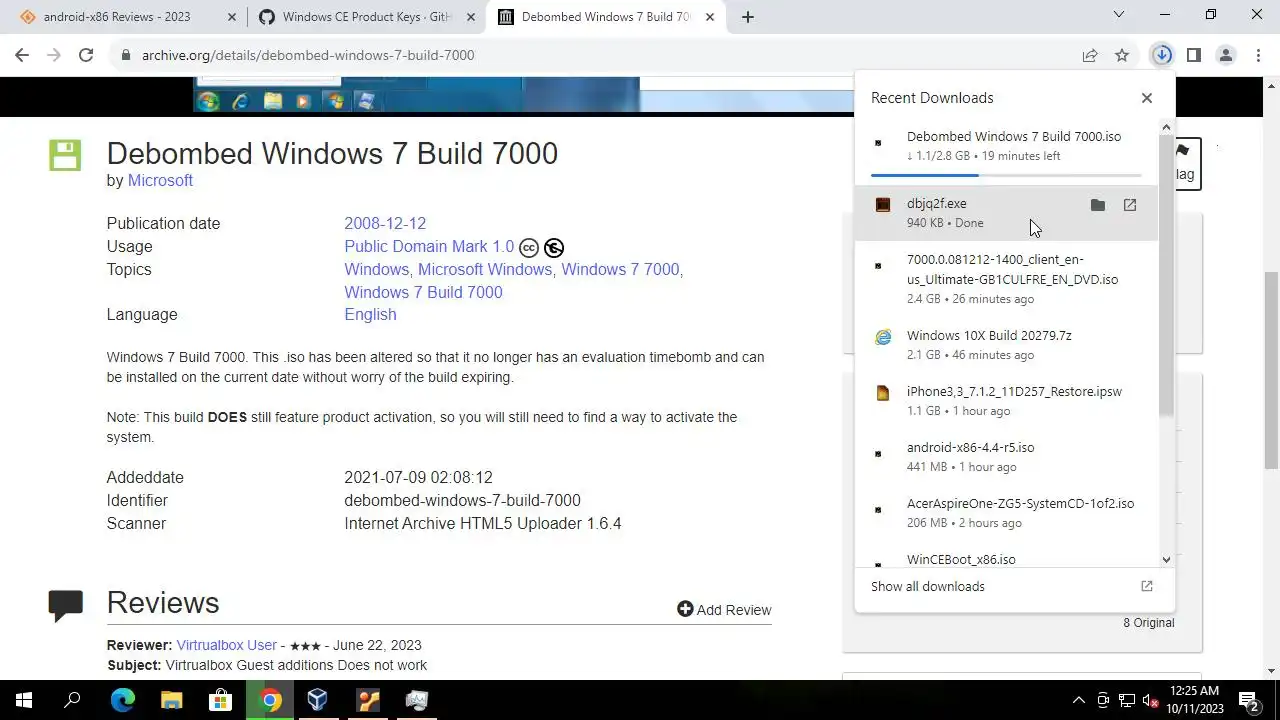
Task: Open the taskbar search icon
Action: (x=72, y=700)
